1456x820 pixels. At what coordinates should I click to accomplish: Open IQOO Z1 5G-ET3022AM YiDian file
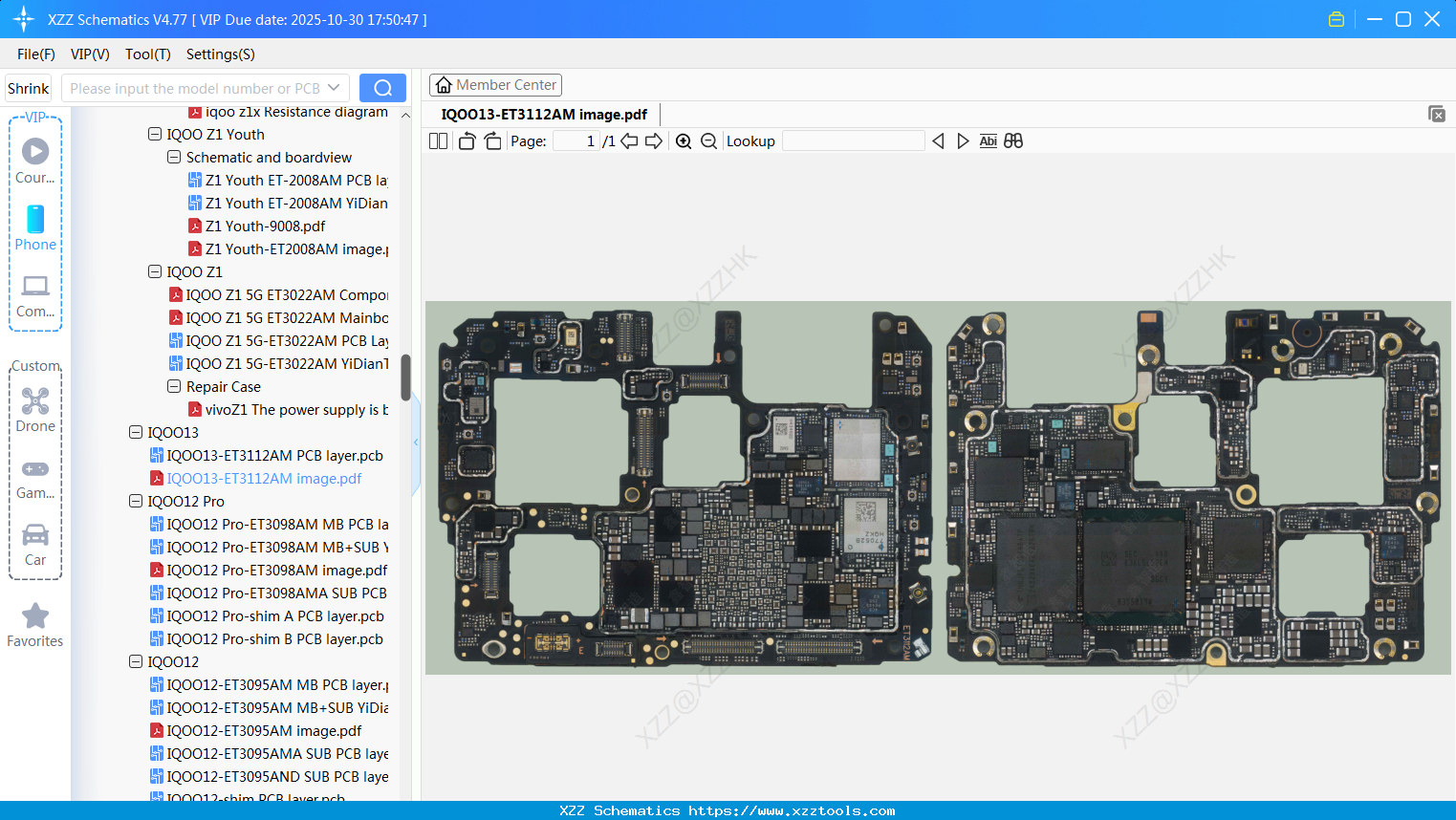pos(278,364)
